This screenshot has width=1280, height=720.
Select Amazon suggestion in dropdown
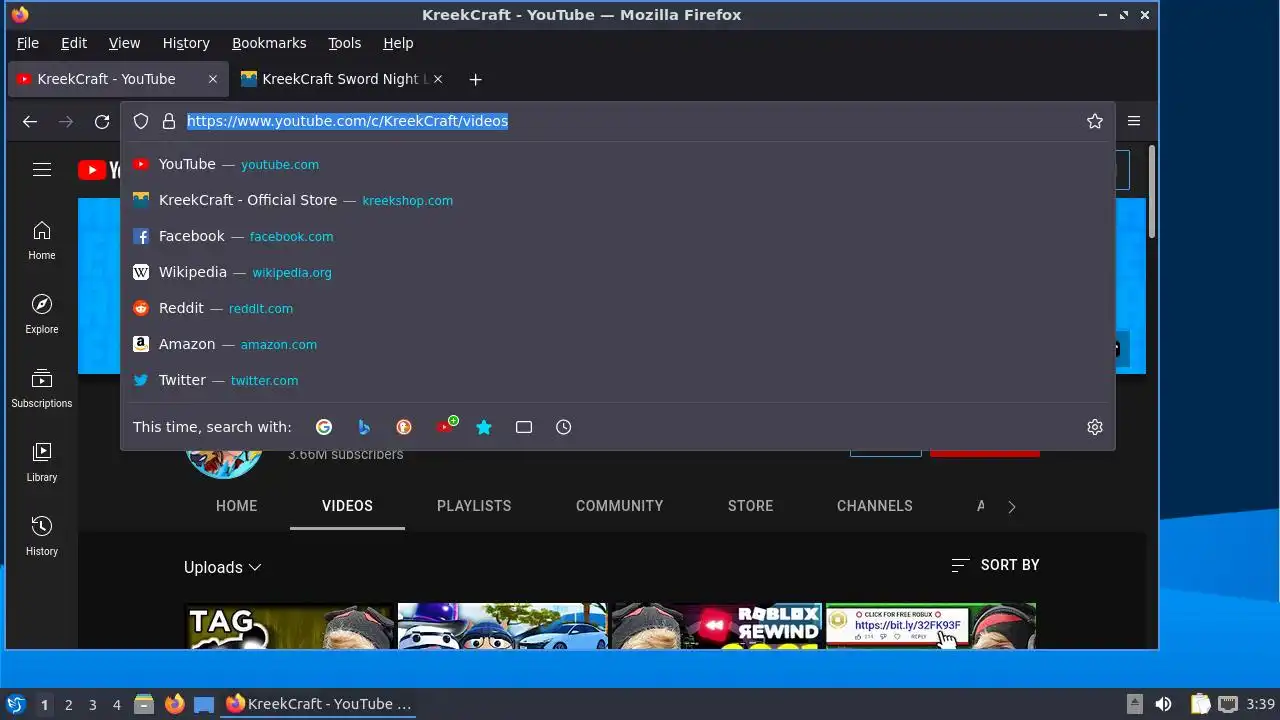pos(617,344)
